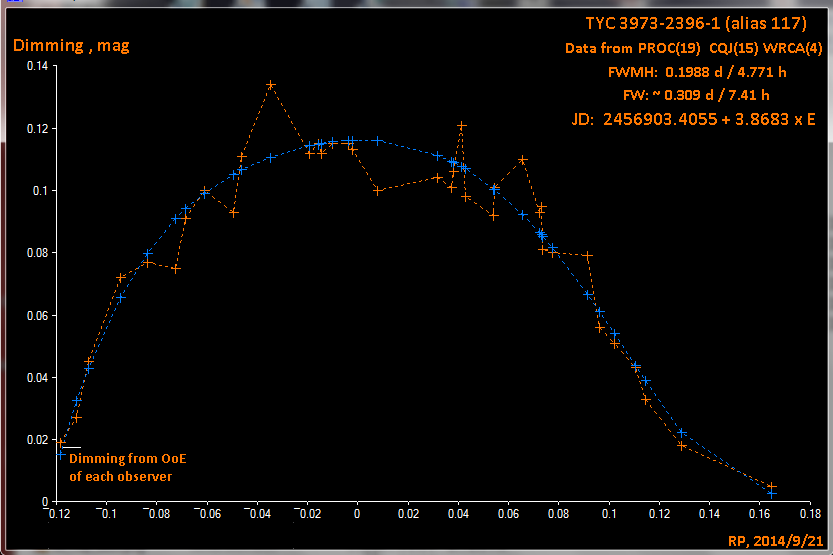Click the orange spike point right of center
833x555 pixels.
pos(462,126)
